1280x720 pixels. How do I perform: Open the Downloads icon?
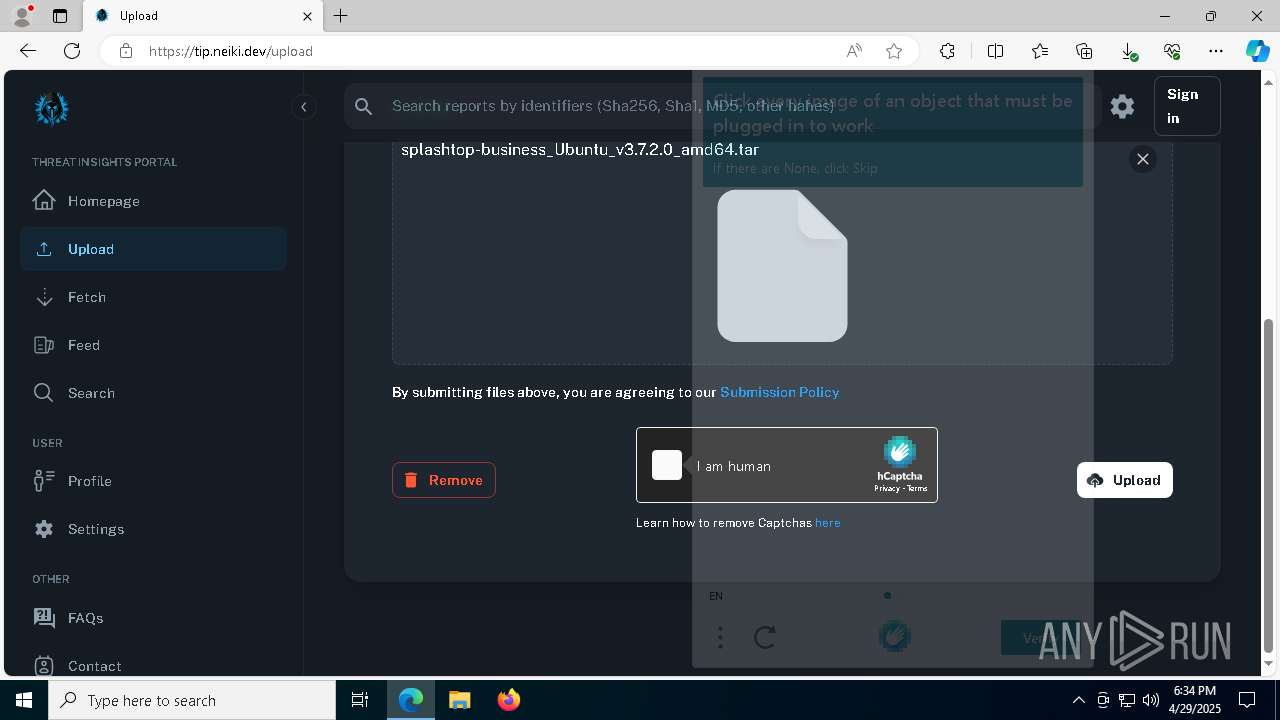pos(1128,51)
